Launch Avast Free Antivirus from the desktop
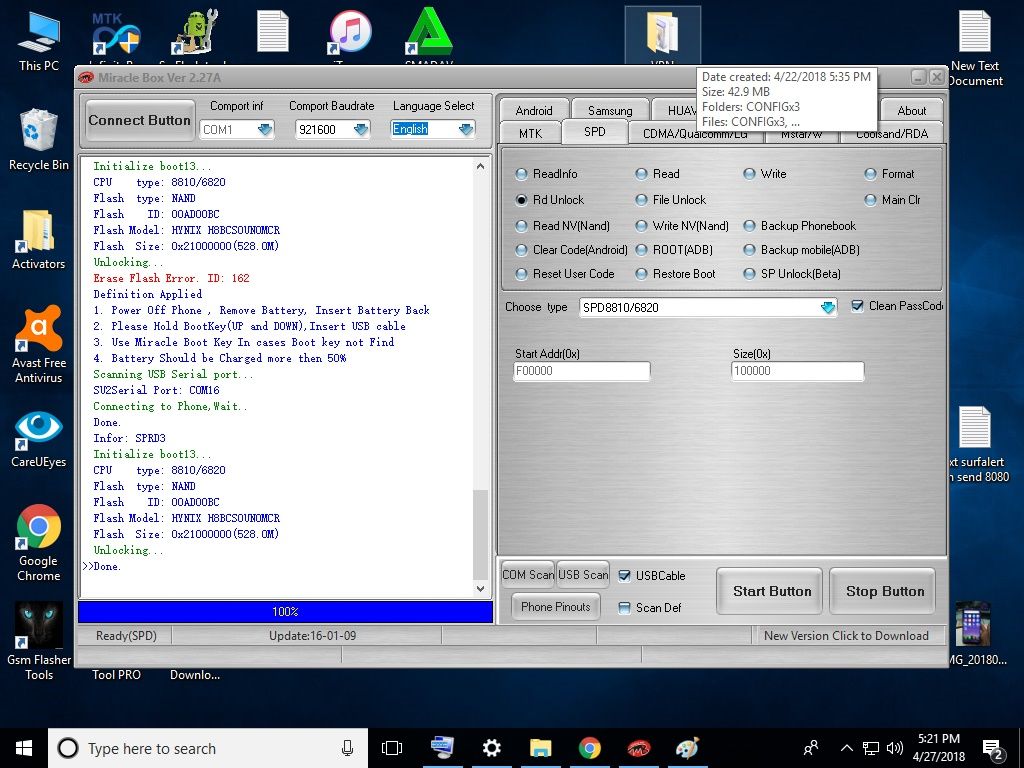Image resolution: width=1024 pixels, height=768 pixels. tap(39, 344)
